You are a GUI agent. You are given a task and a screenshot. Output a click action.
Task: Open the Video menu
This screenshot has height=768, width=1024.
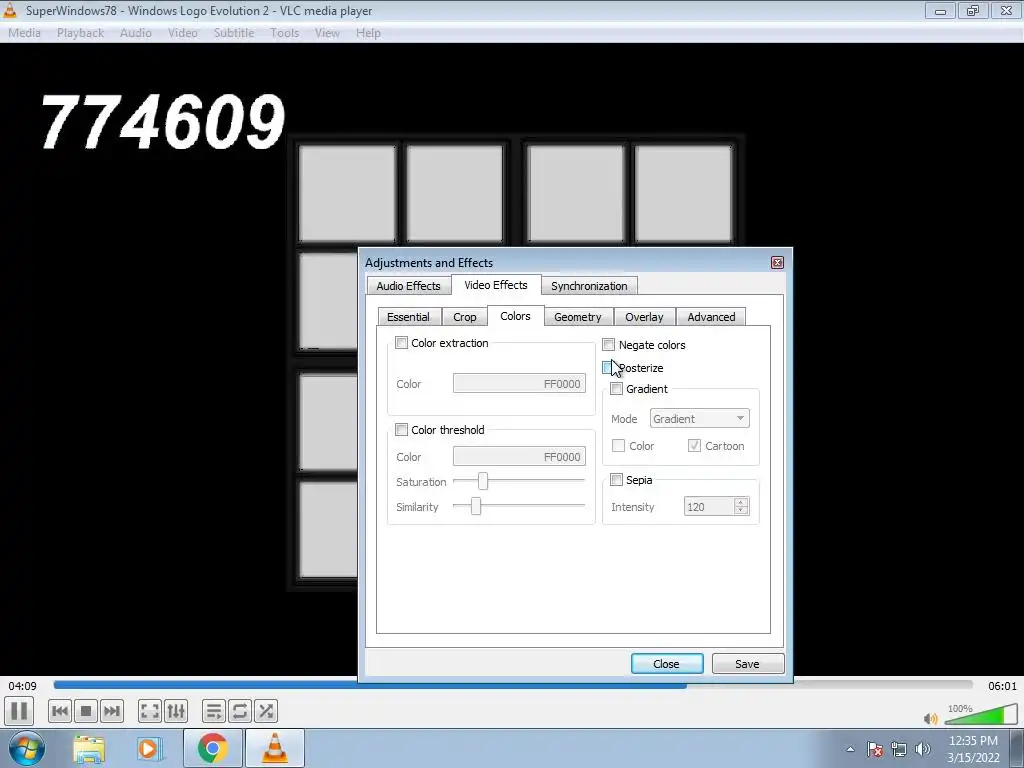182,33
